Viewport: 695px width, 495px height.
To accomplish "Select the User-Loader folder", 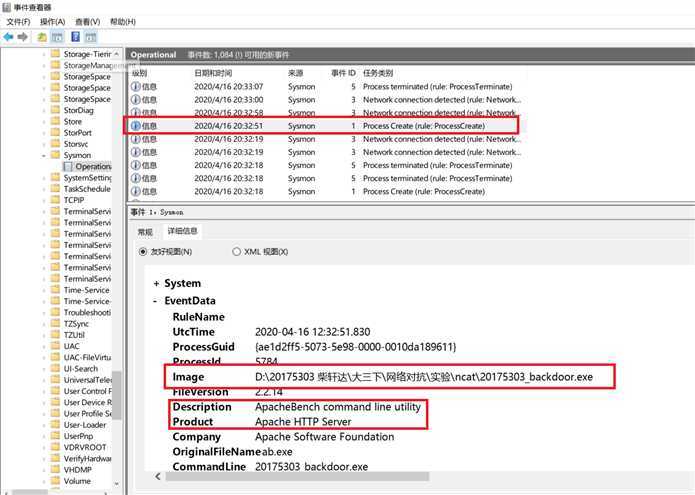I will pyautogui.click(x=85, y=425).
